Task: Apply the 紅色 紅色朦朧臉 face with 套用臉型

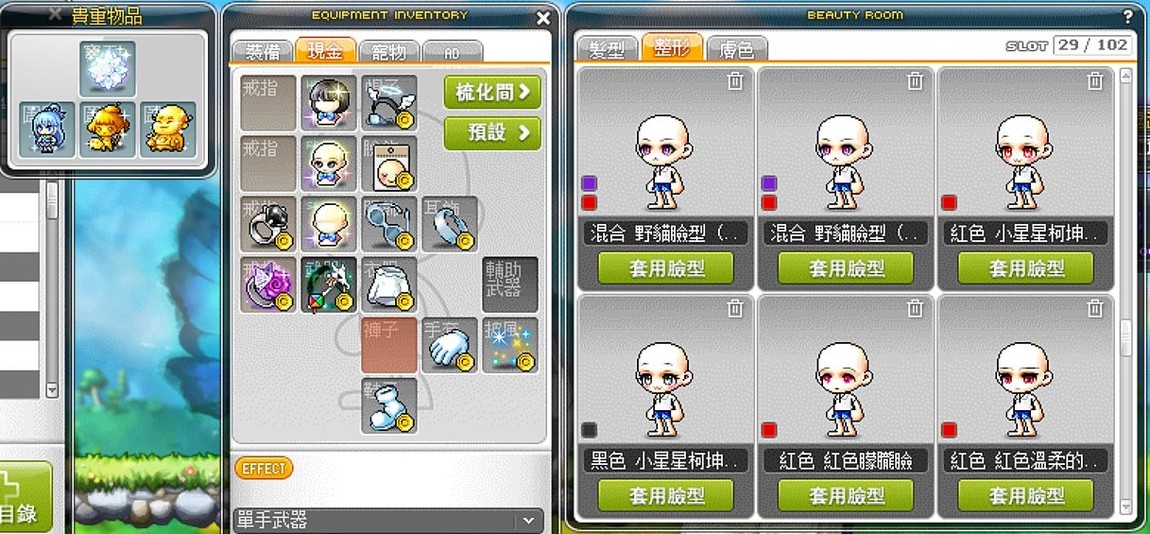Action: (846, 496)
